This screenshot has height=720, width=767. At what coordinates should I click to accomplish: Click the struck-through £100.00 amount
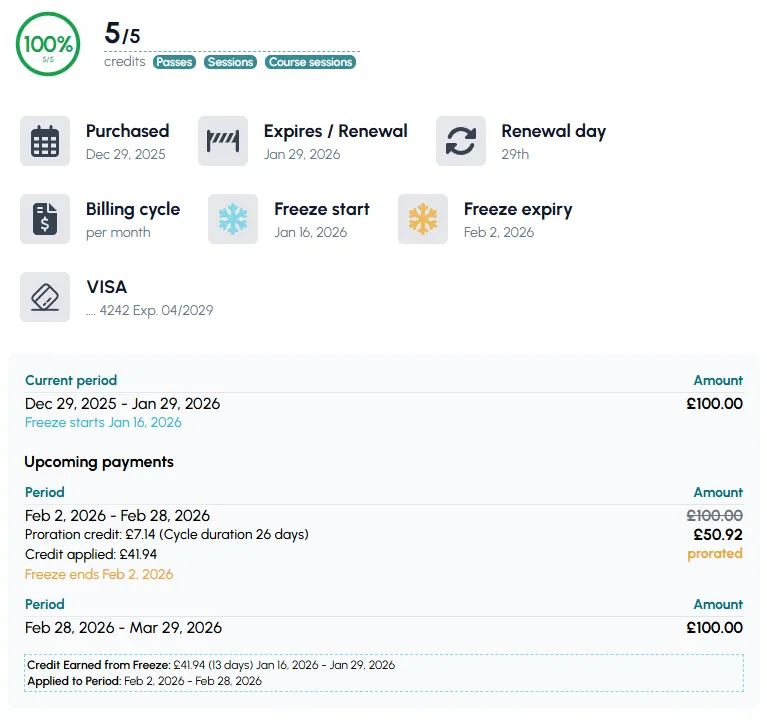714,516
